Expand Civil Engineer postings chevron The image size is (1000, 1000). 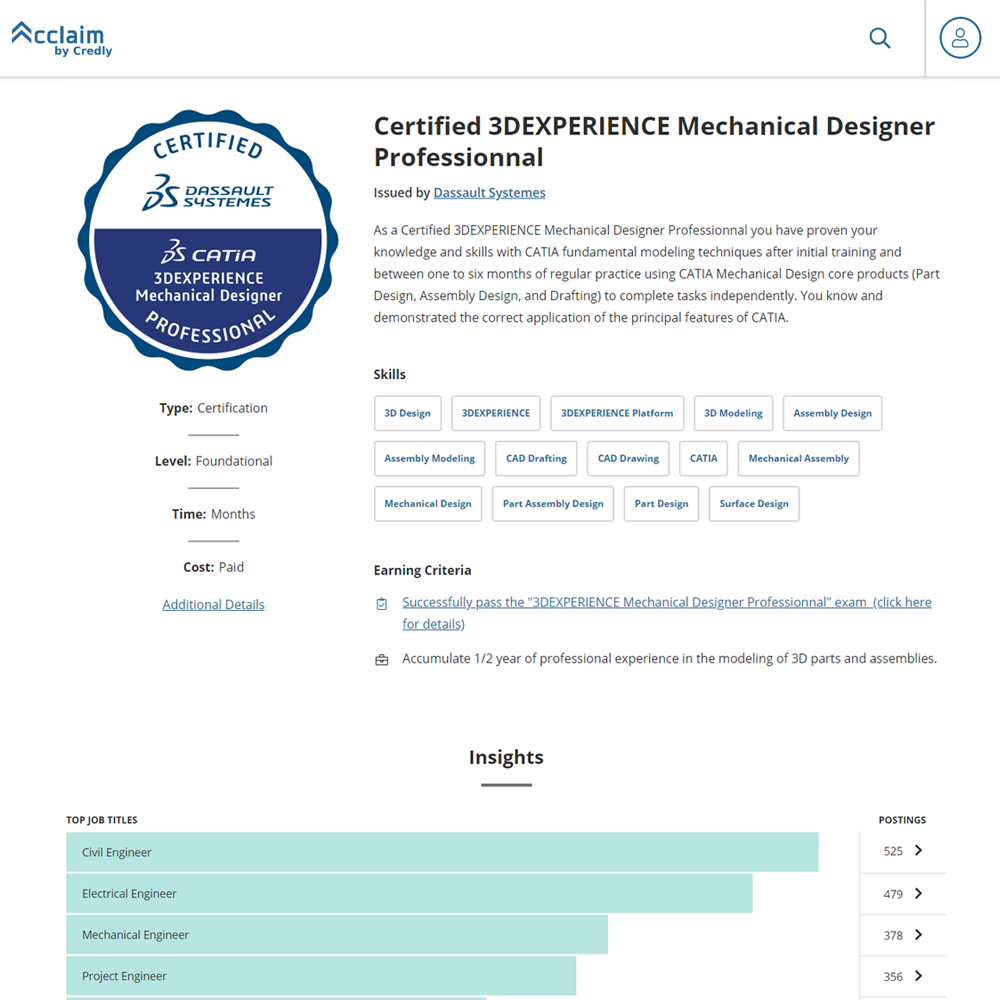click(918, 850)
